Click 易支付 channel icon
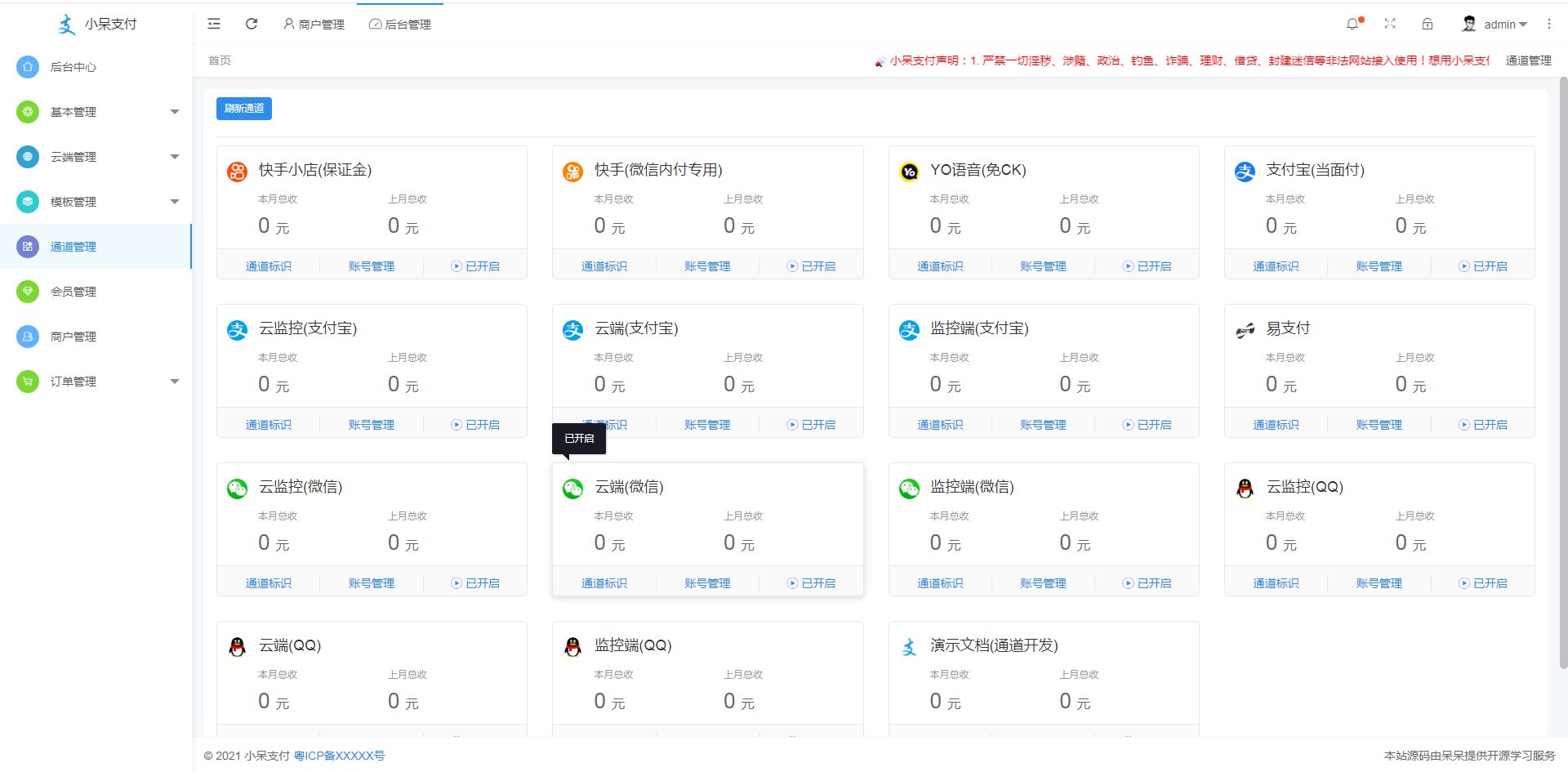The image size is (1568, 772). (1245, 330)
